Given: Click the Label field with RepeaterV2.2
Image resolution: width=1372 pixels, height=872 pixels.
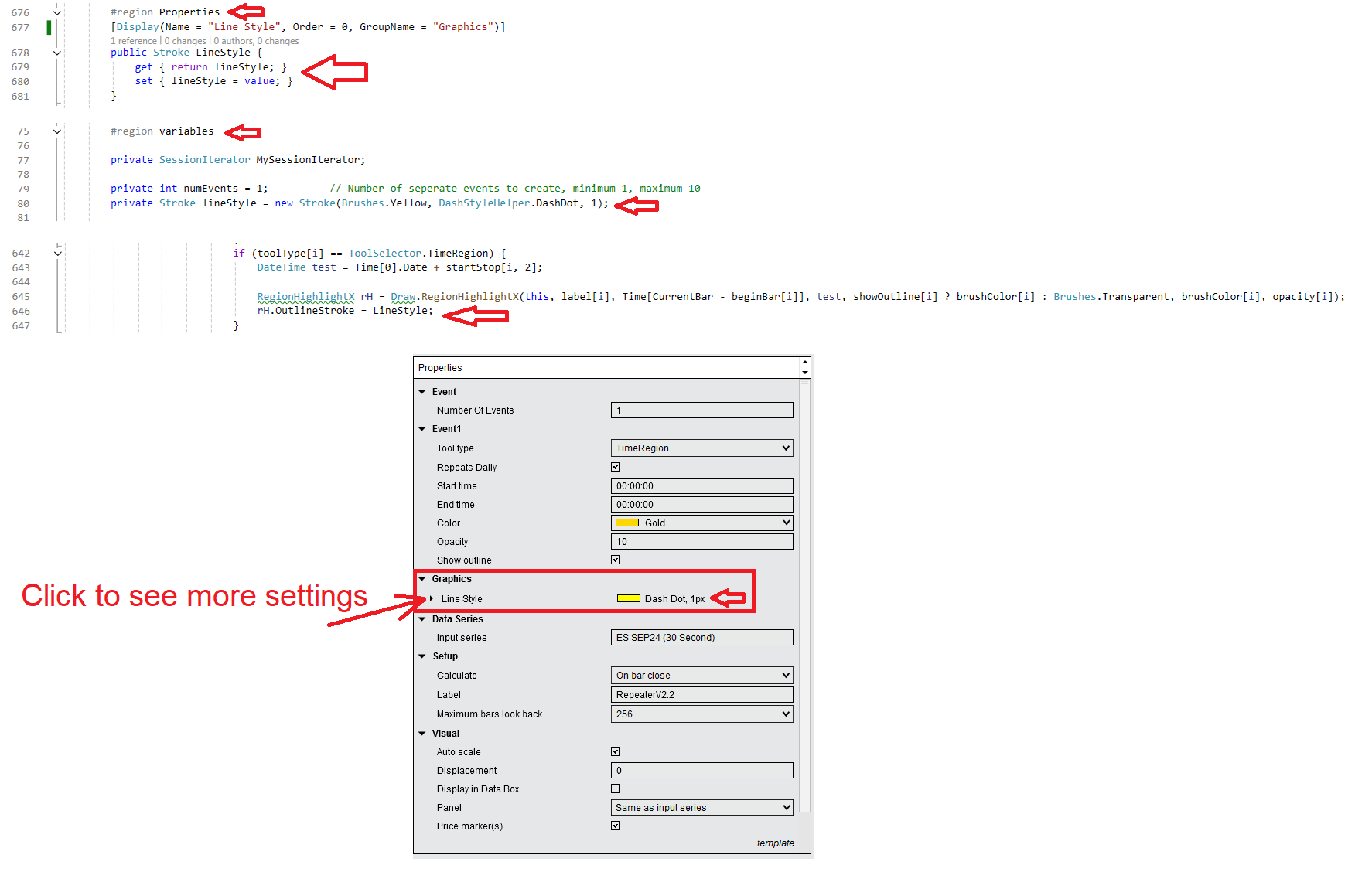Looking at the screenshot, I should 701,695.
